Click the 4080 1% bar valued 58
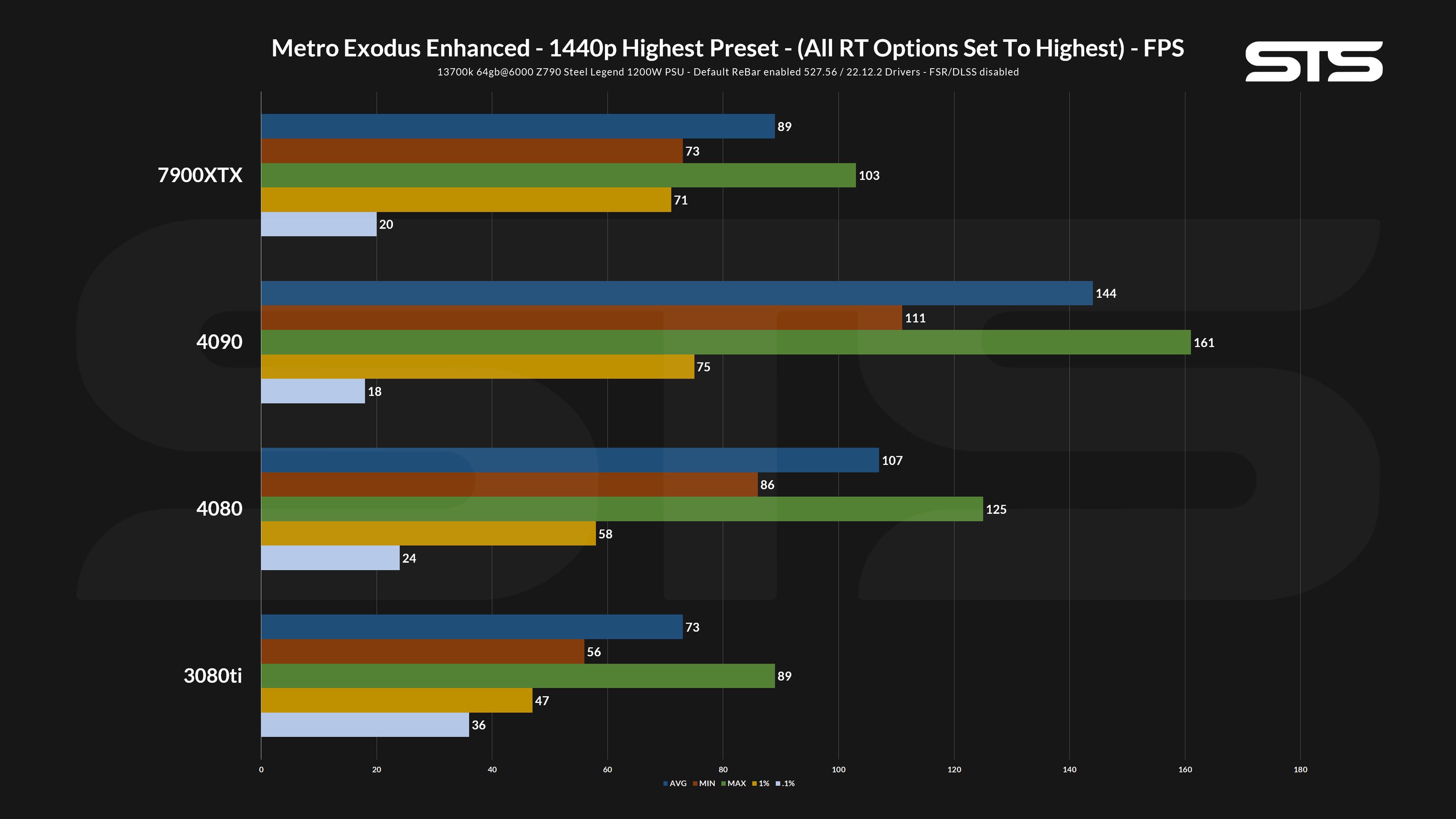This screenshot has height=819, width=1456. point(428,533)
